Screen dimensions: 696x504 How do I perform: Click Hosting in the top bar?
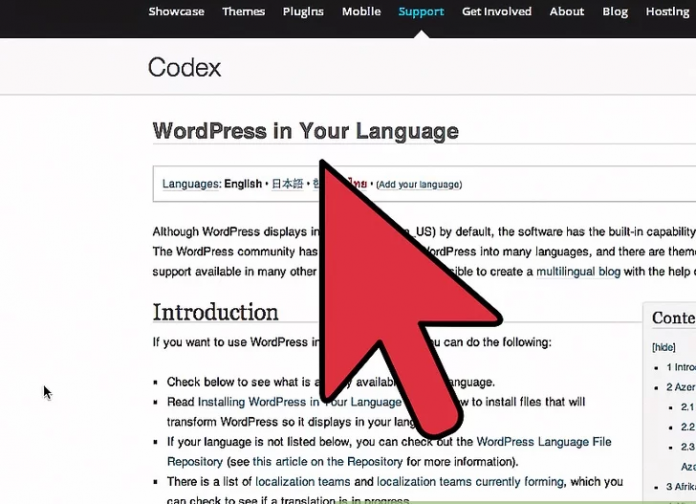point(667,12)
